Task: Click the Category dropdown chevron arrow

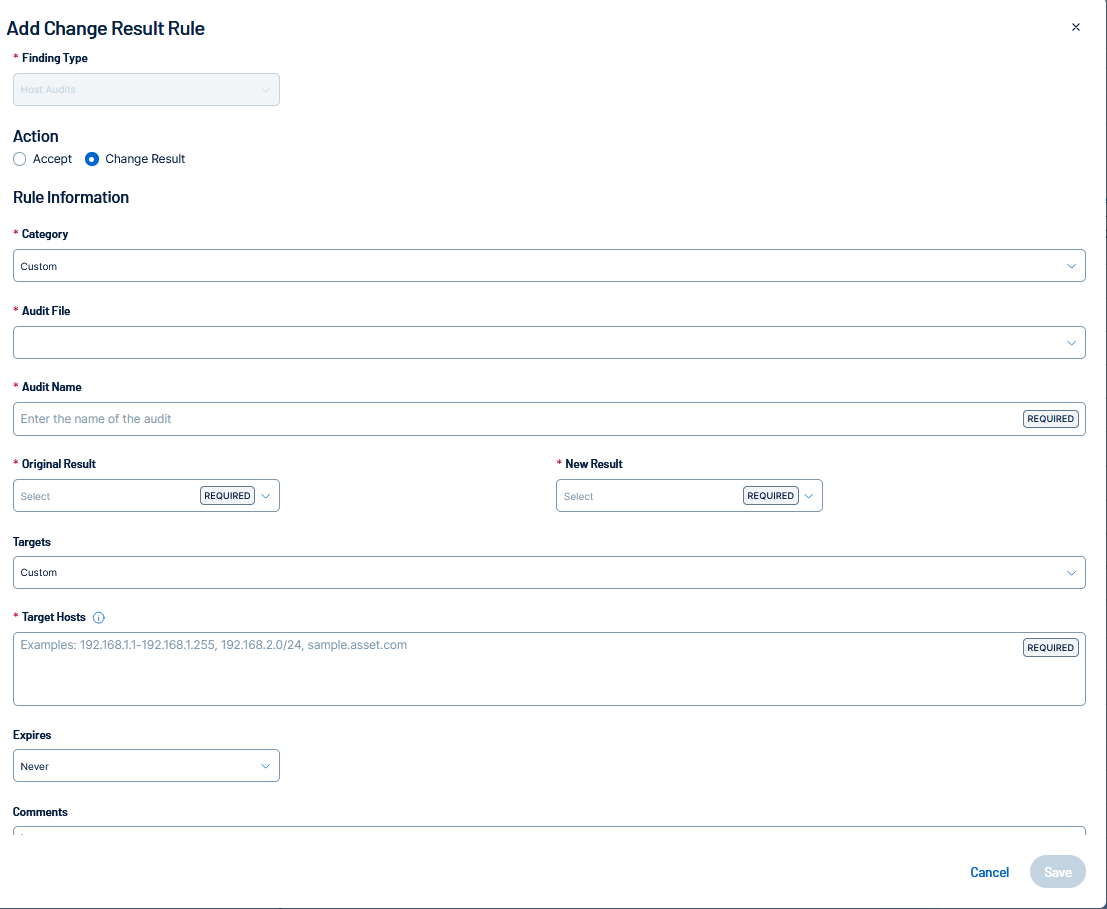Action: (1071, 266)
